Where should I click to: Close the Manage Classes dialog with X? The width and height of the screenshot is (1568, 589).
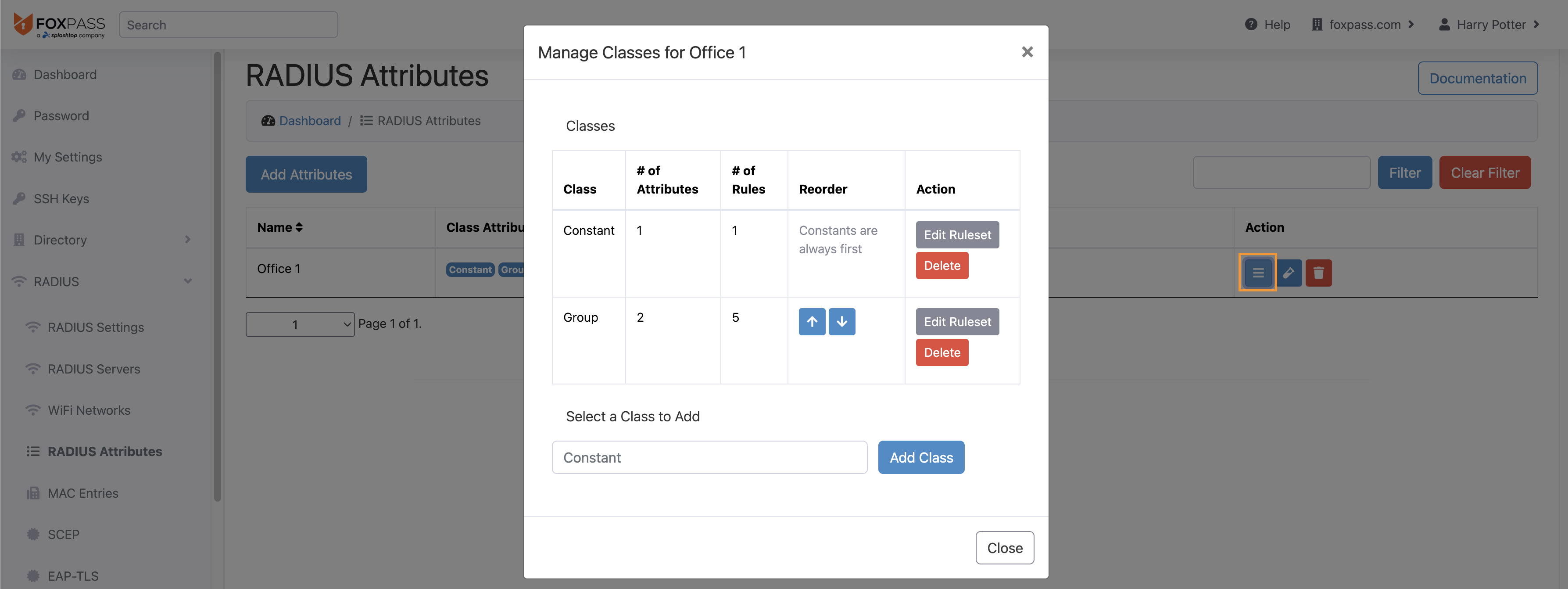[1027, 52]
